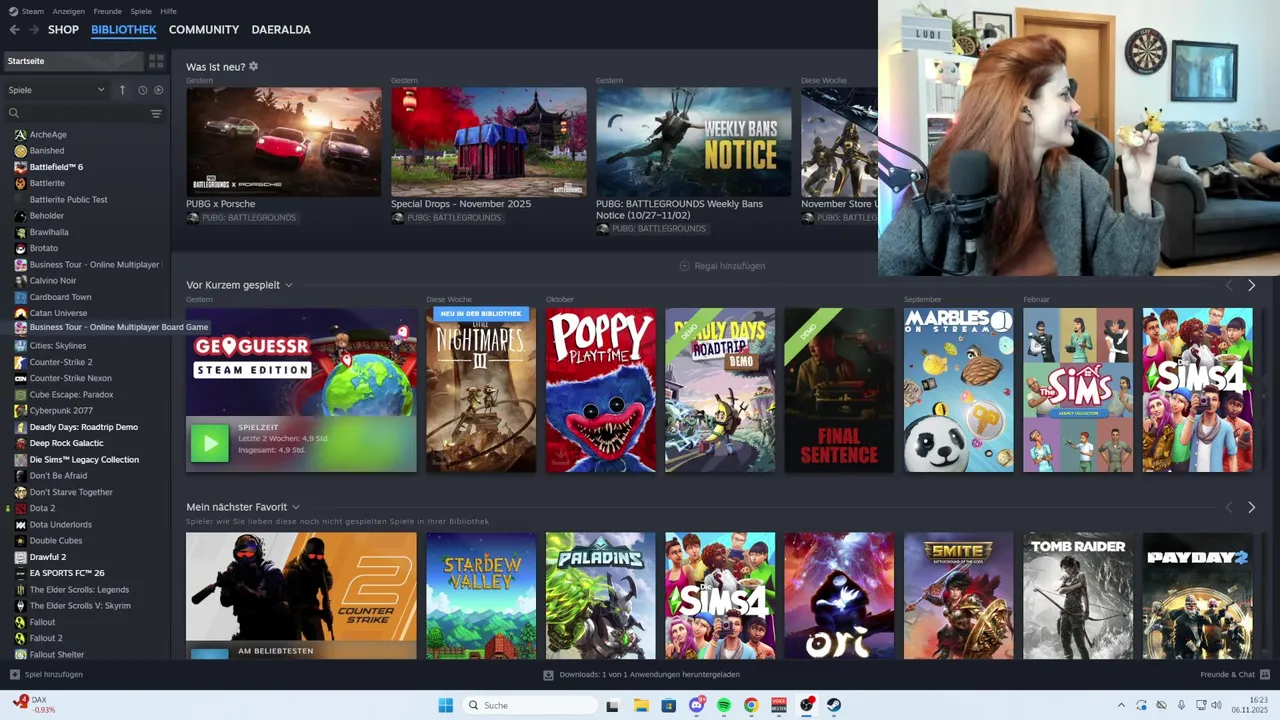Select Cyberpunk 2077 in the library list
The width and height of the screenshot is (1280, 720).
61,411
